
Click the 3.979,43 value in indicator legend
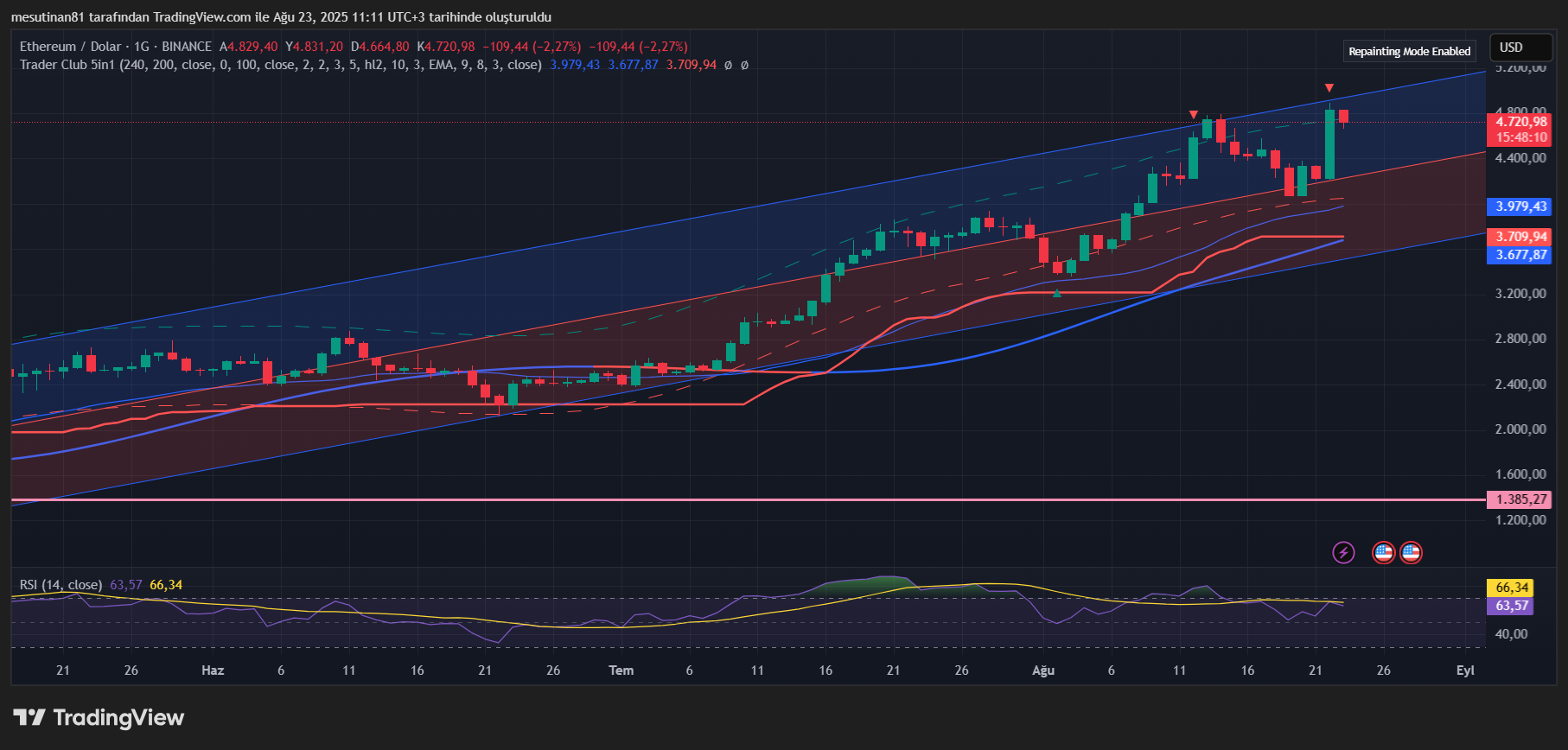point(575,65)
